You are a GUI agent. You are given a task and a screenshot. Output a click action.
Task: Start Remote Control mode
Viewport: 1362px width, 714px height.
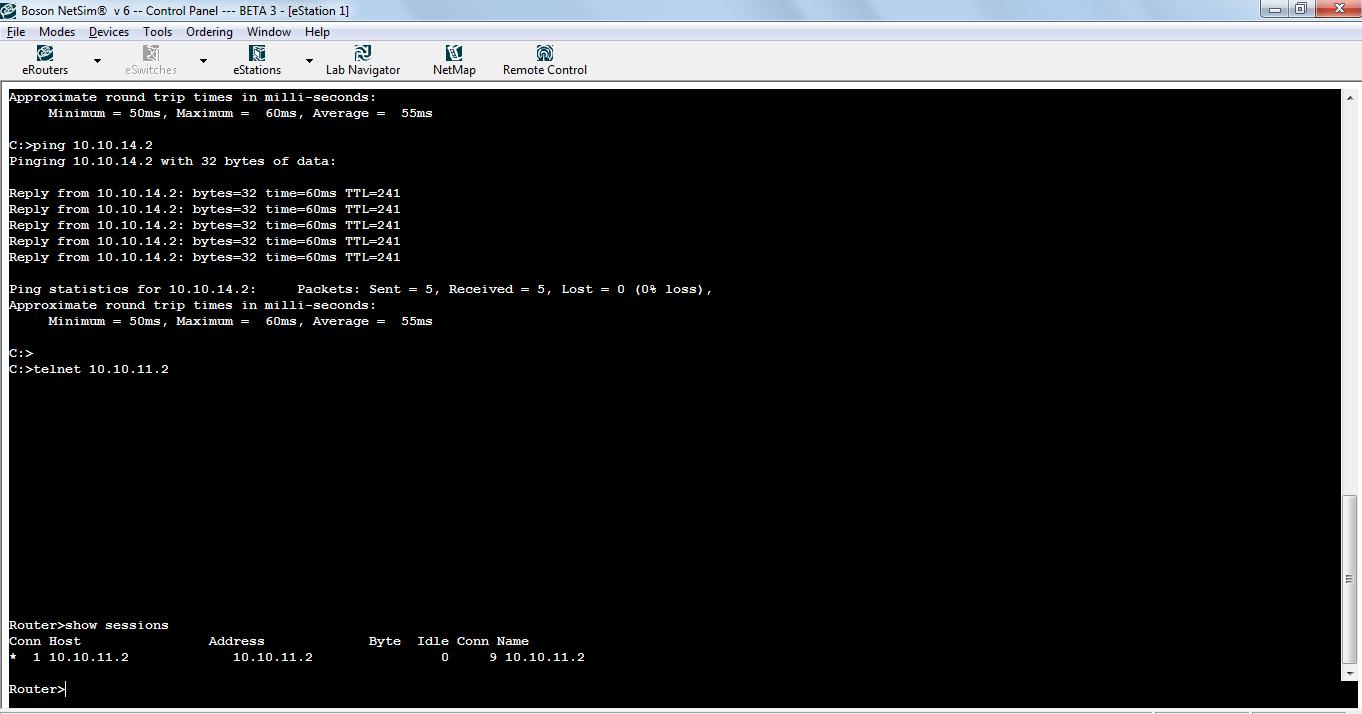tap(543, 57)
